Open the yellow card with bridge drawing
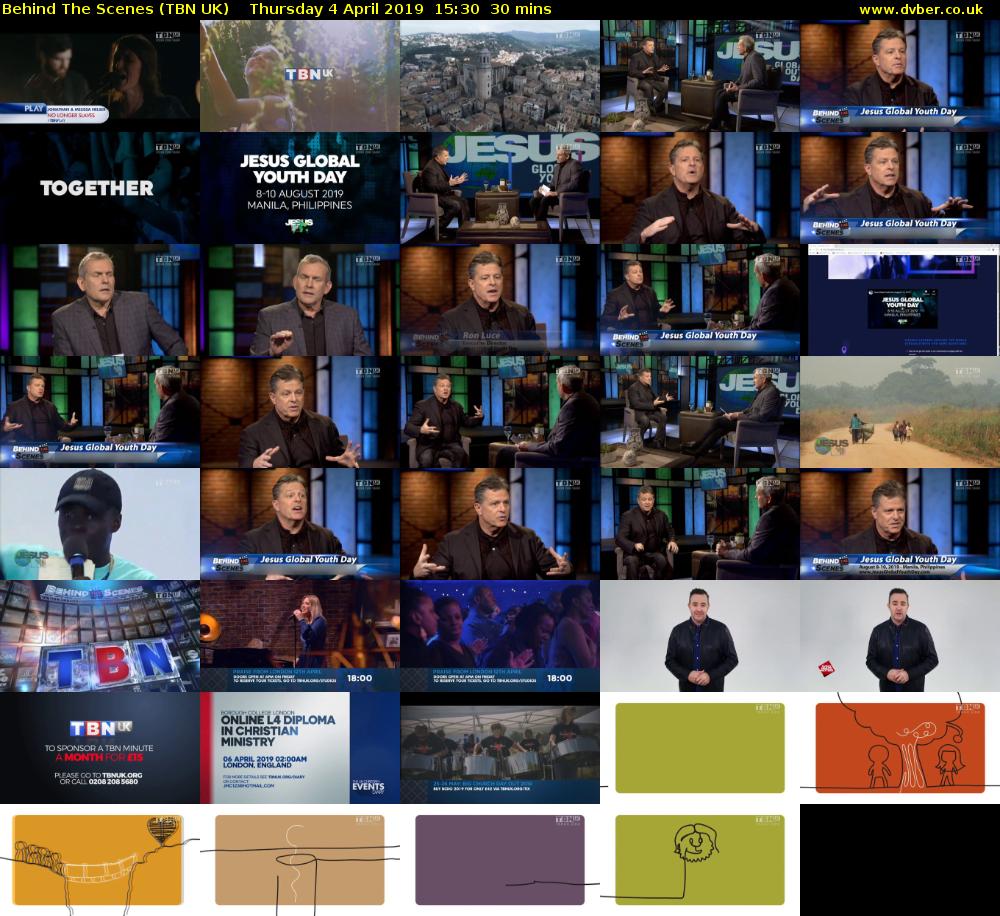This screenshot has height=916, width=1000. click(99, 860)
